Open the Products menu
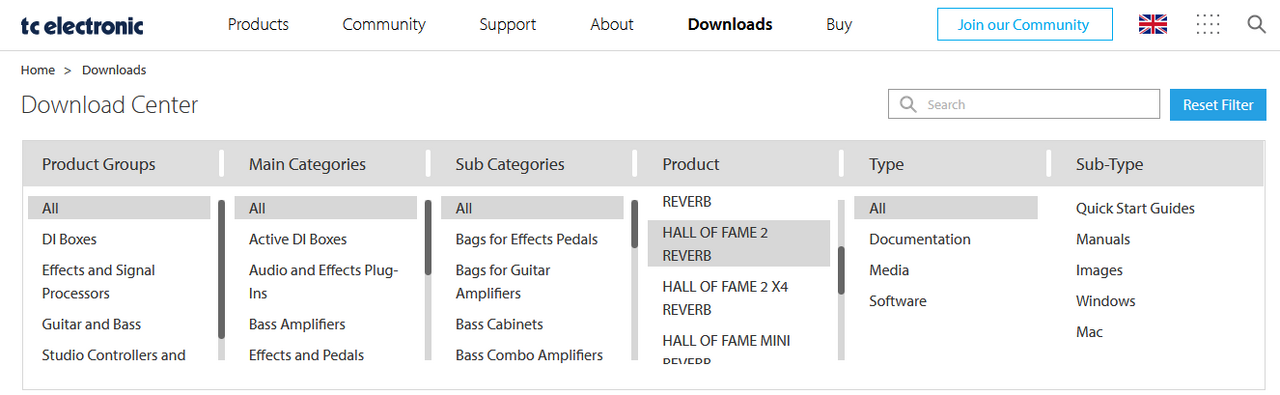The image size is (1280, 395). point(258,24)
